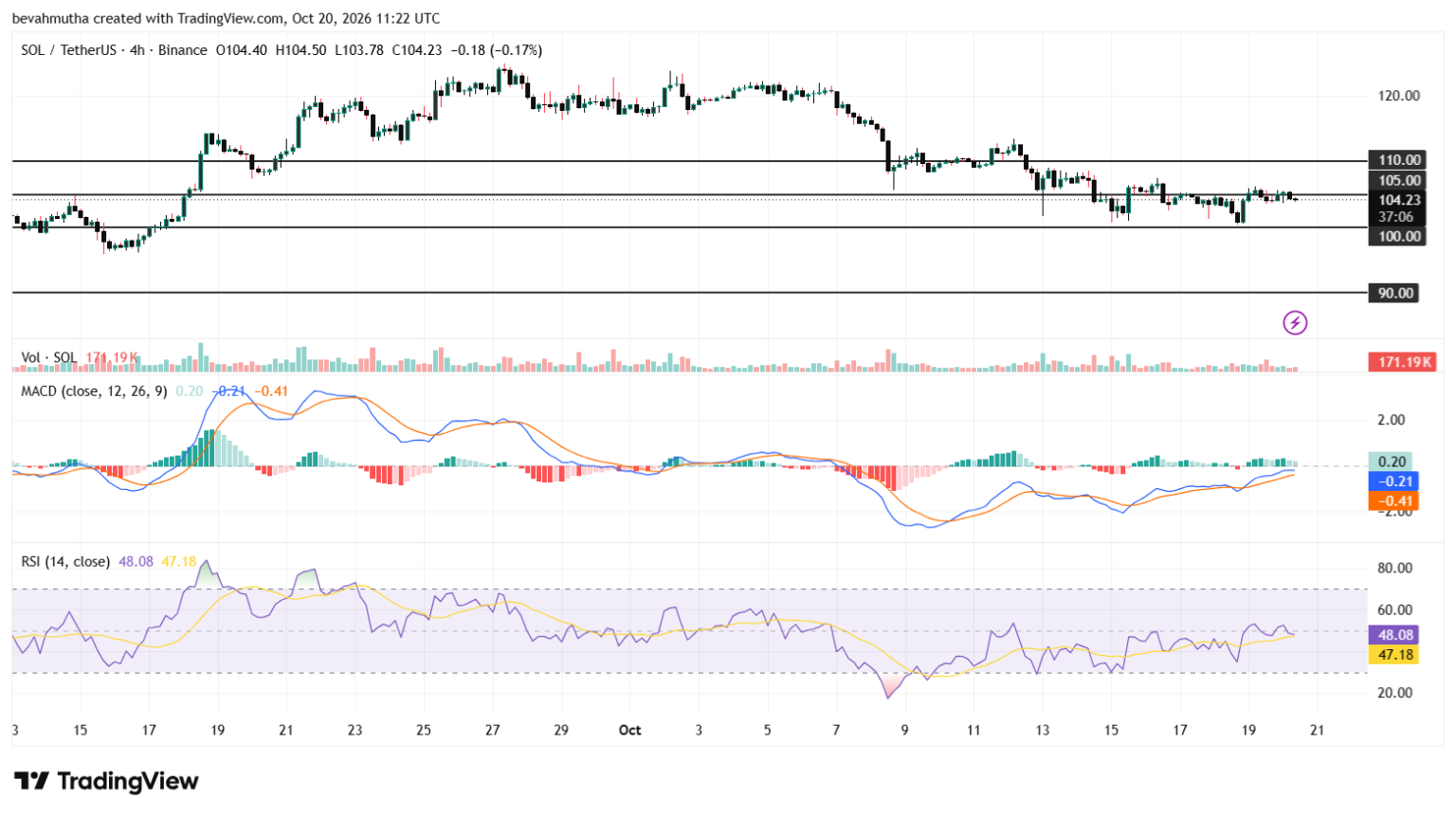Click the 25 date on time axis

point(424,730)
